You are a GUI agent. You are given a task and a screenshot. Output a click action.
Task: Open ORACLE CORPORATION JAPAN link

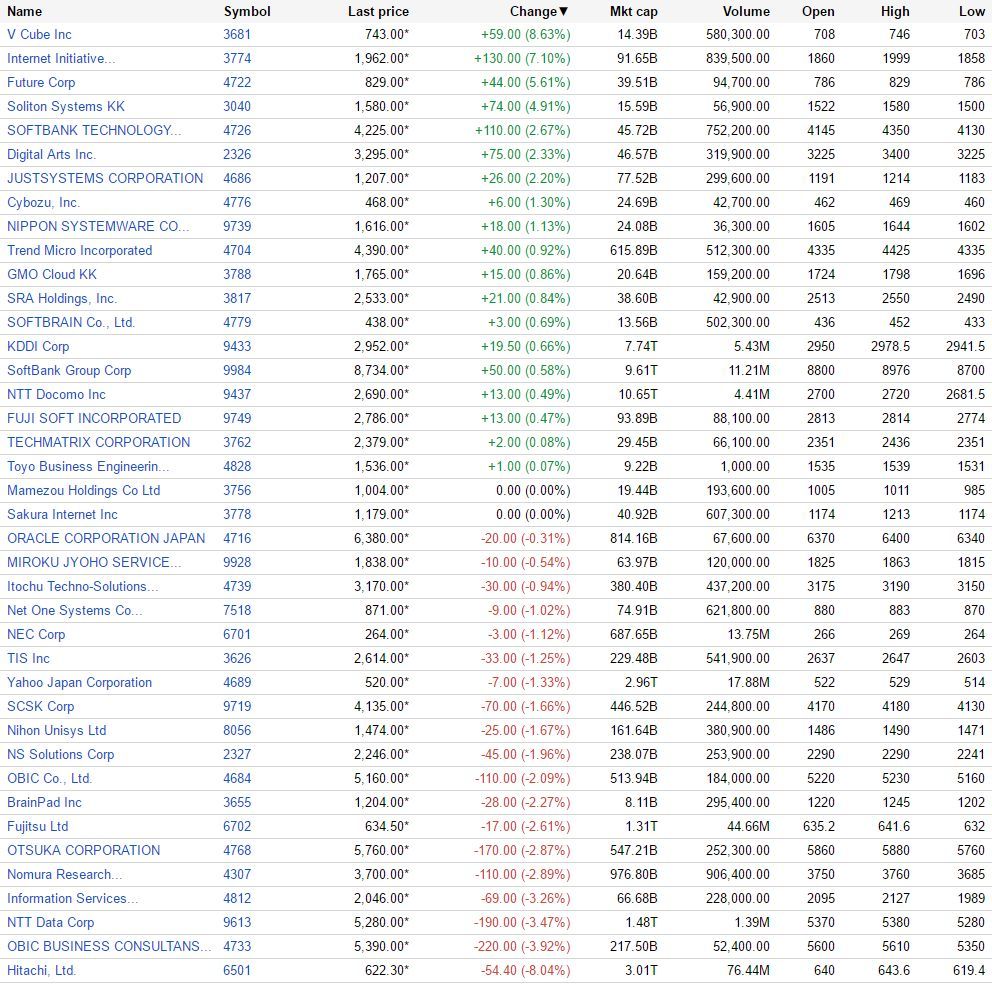[106, 540]
